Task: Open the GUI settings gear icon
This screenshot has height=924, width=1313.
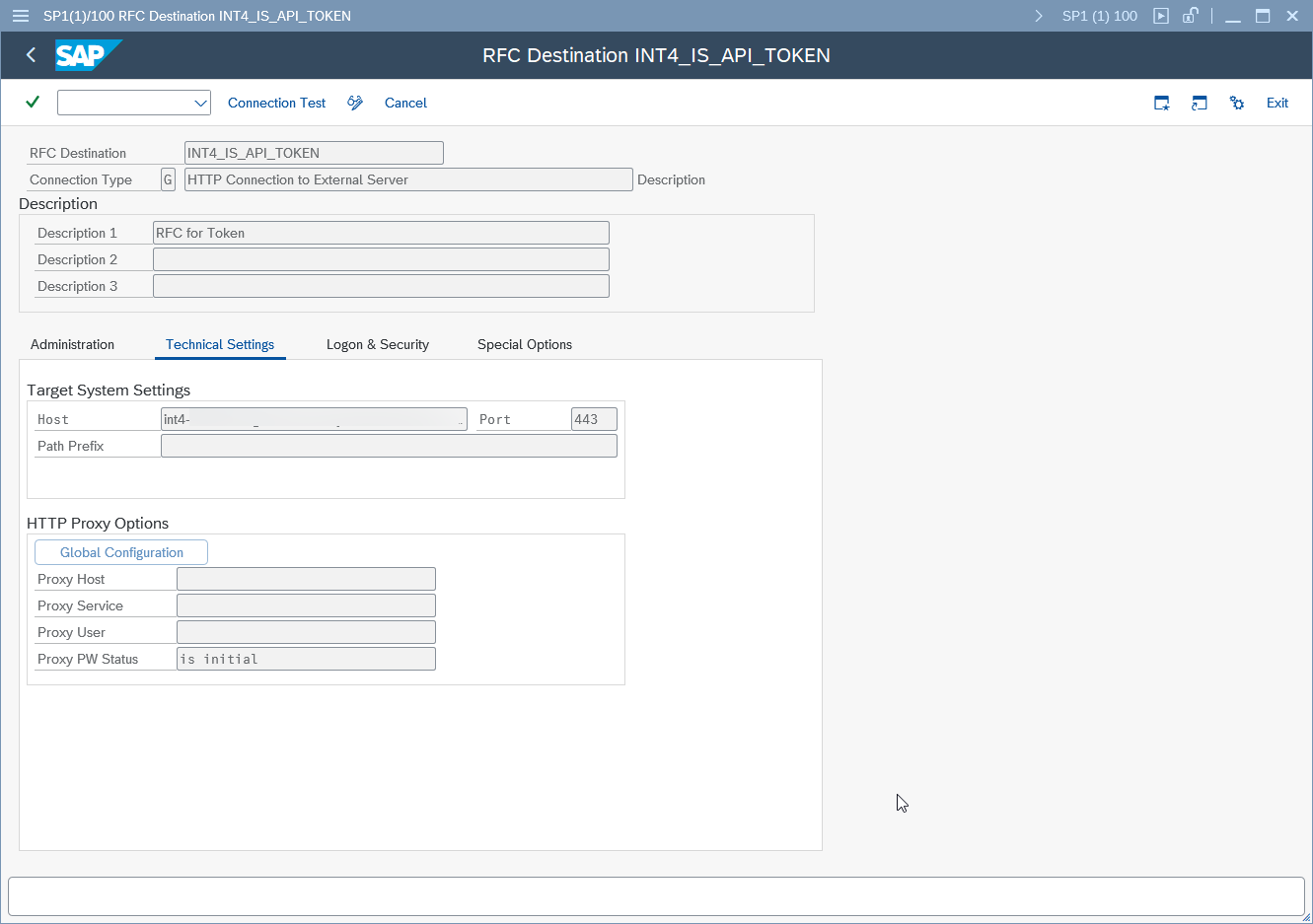Action: tap(1237, 103)
